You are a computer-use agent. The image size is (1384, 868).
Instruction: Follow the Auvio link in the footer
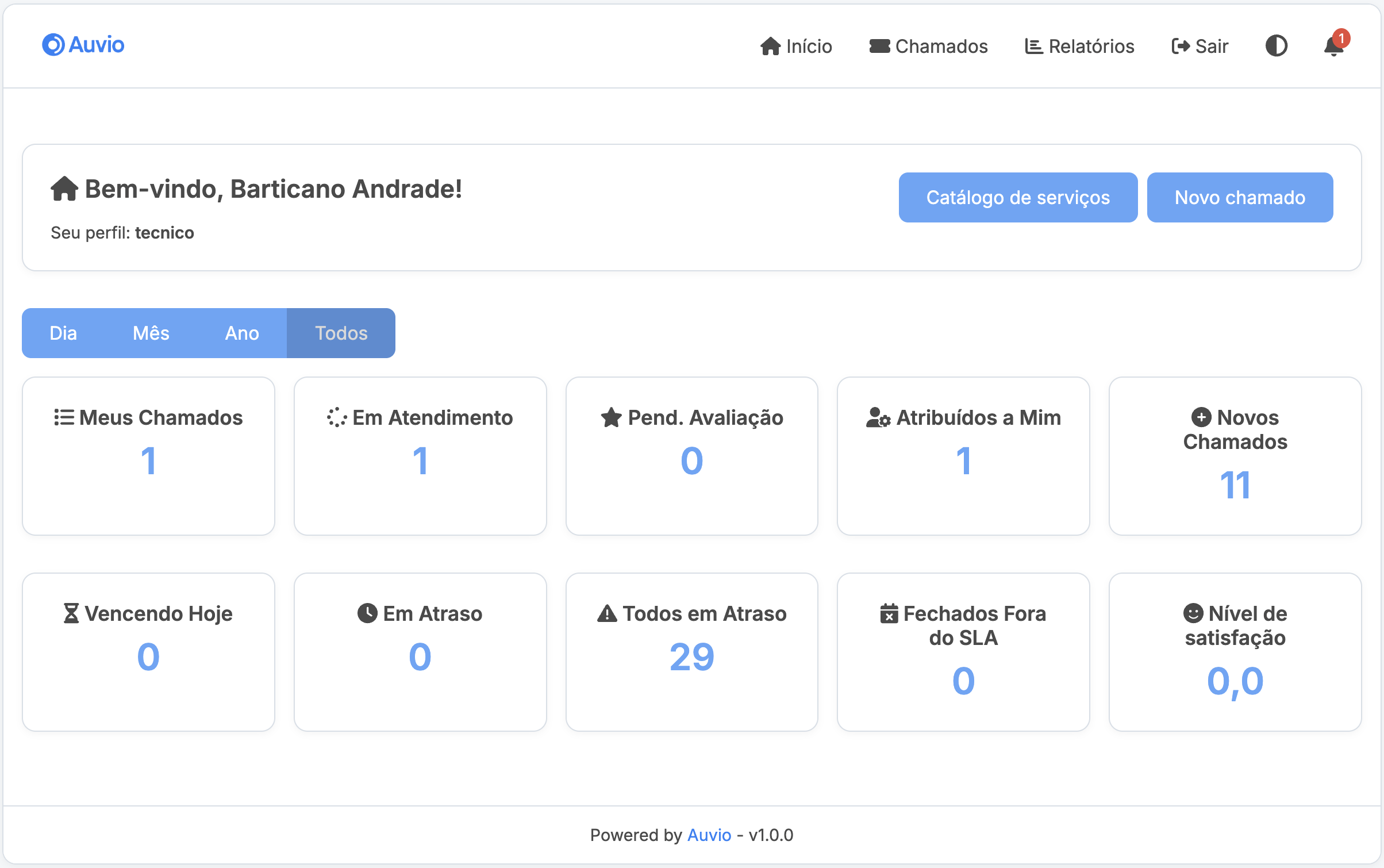point(709,835)
